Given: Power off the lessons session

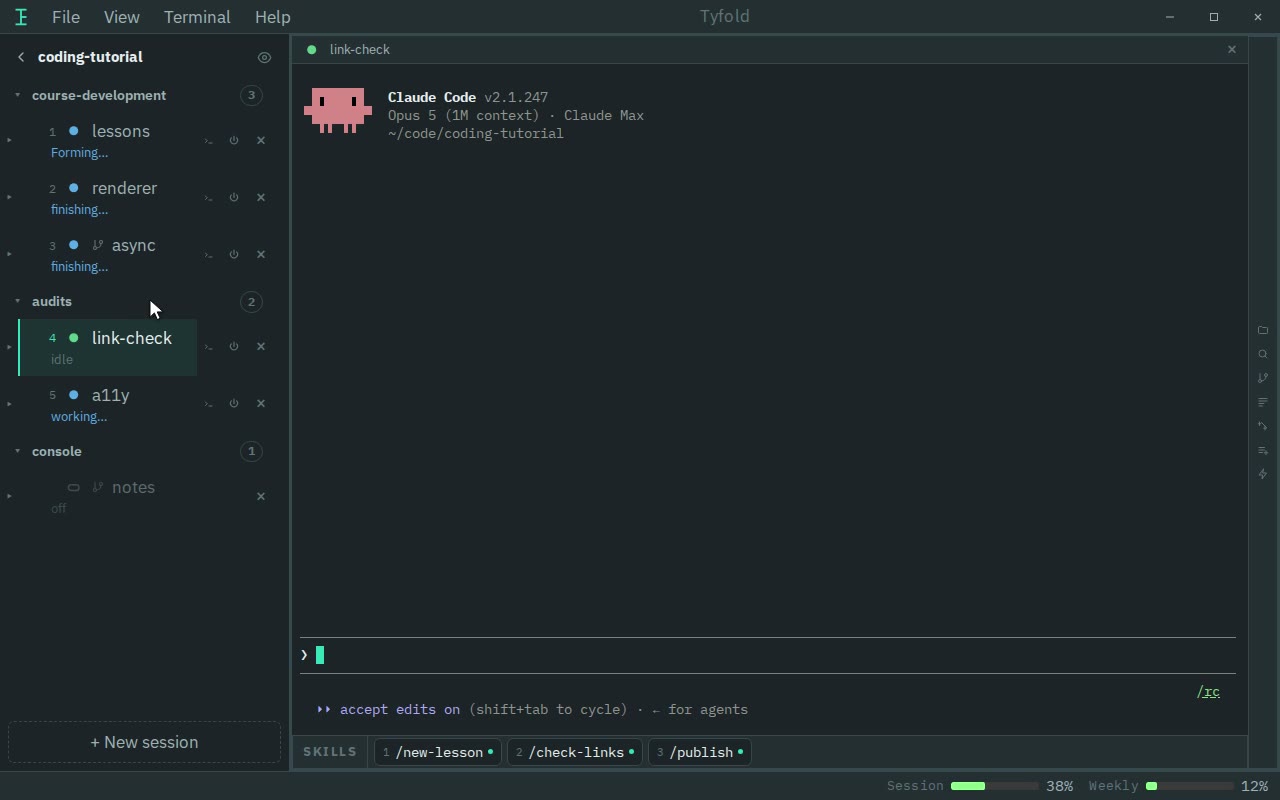Looking at the screenshot, I should pos(234,141).
